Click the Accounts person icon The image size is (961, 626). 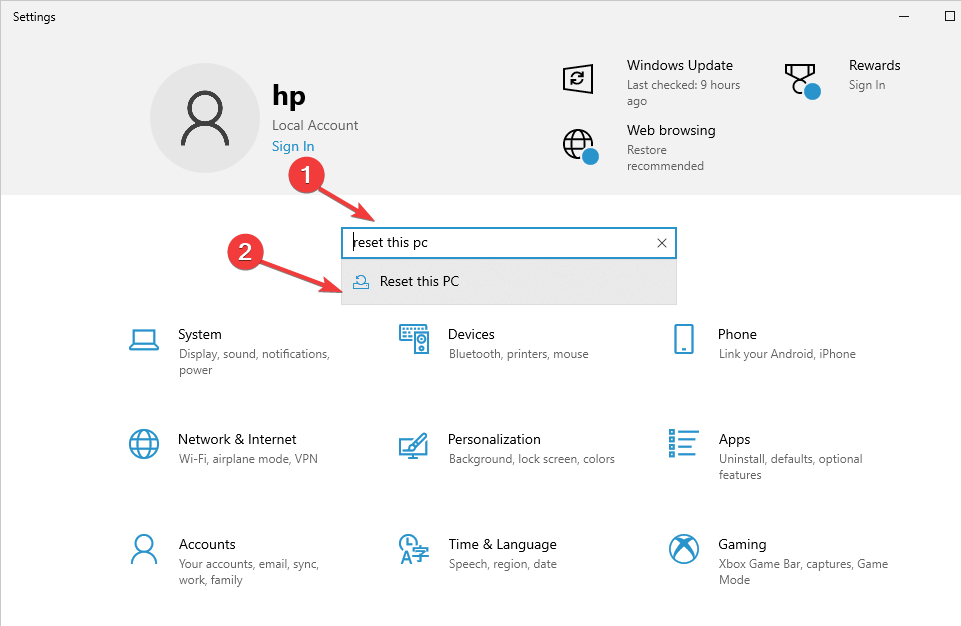(144, 549)
